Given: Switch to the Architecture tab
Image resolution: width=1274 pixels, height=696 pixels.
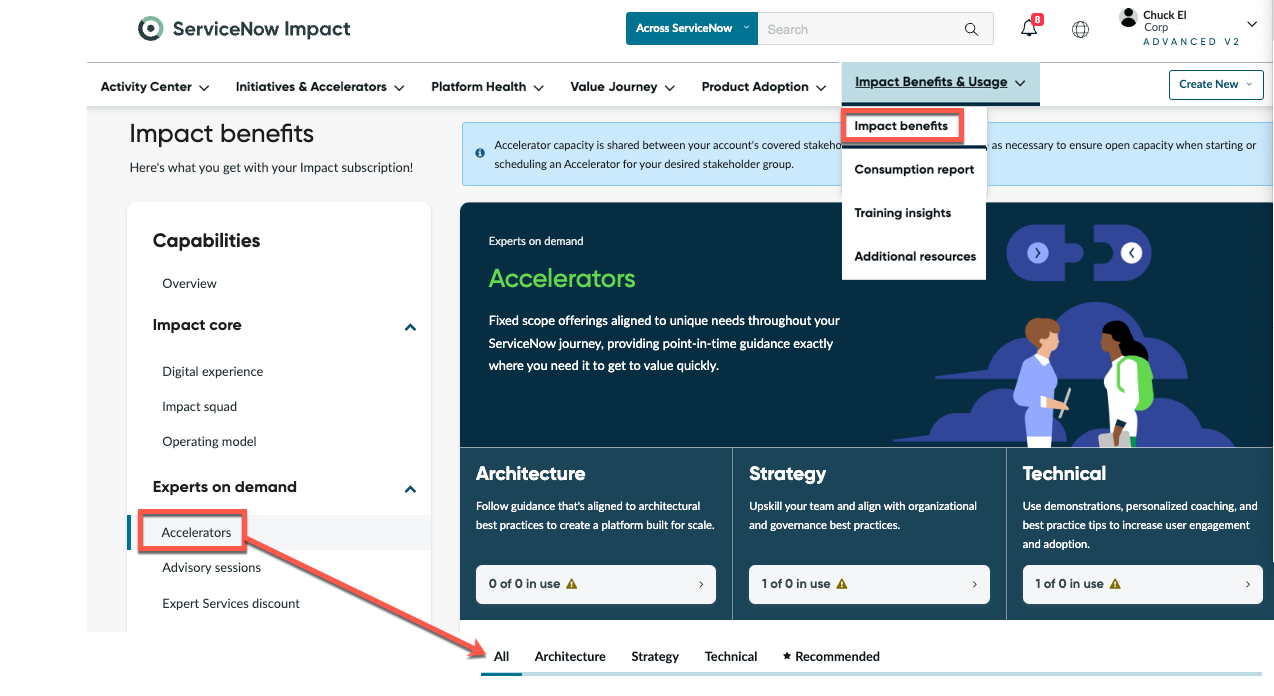Looking at the screenshot, I should (x=570, y=657).
